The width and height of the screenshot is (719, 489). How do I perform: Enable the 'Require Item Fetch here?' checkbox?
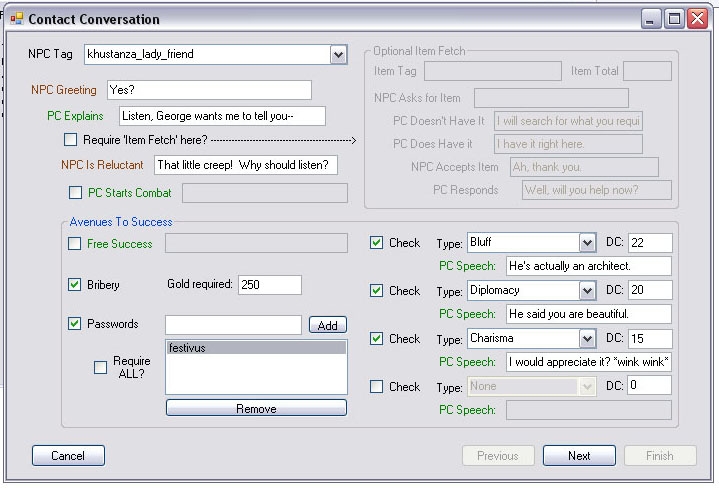point(71,140)
